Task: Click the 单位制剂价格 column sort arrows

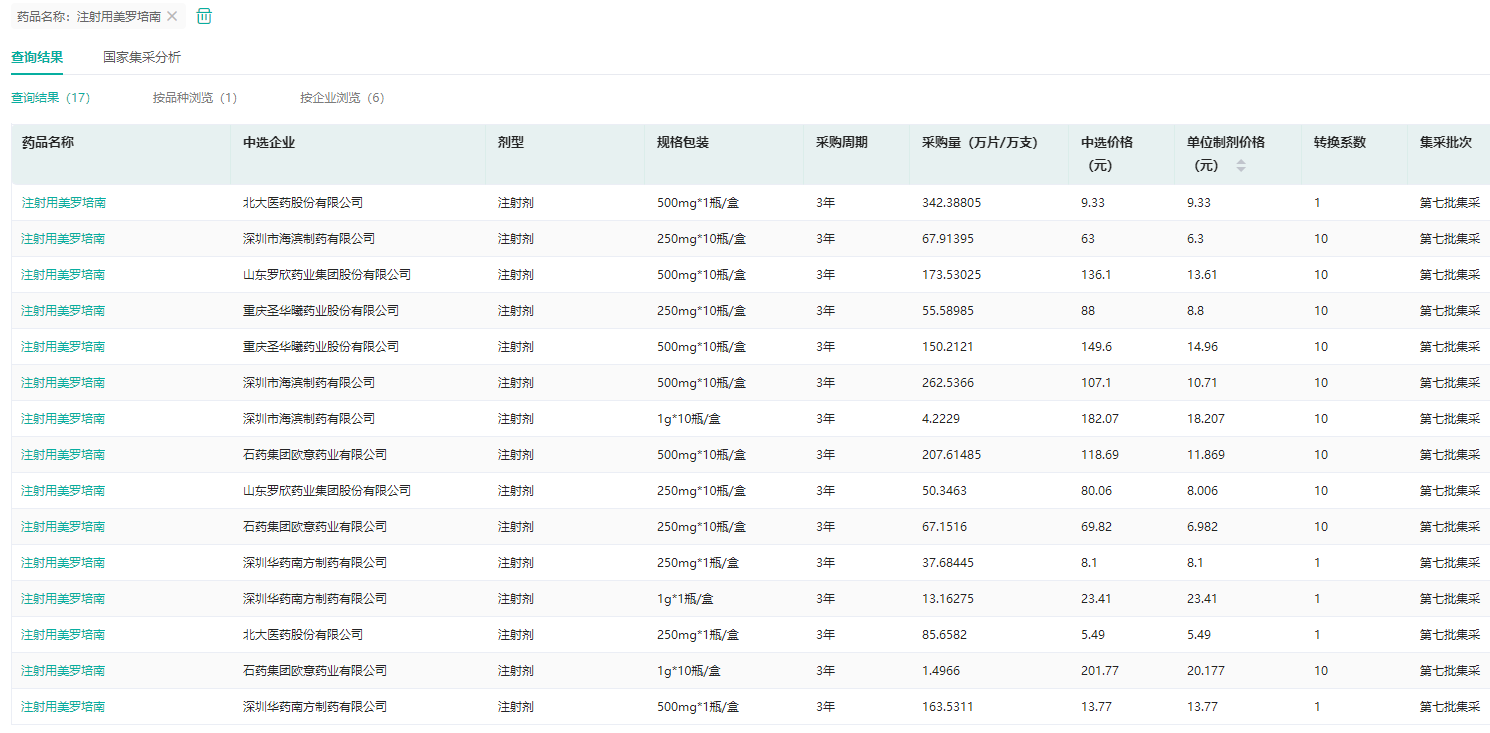Action: click(1241, 165)
